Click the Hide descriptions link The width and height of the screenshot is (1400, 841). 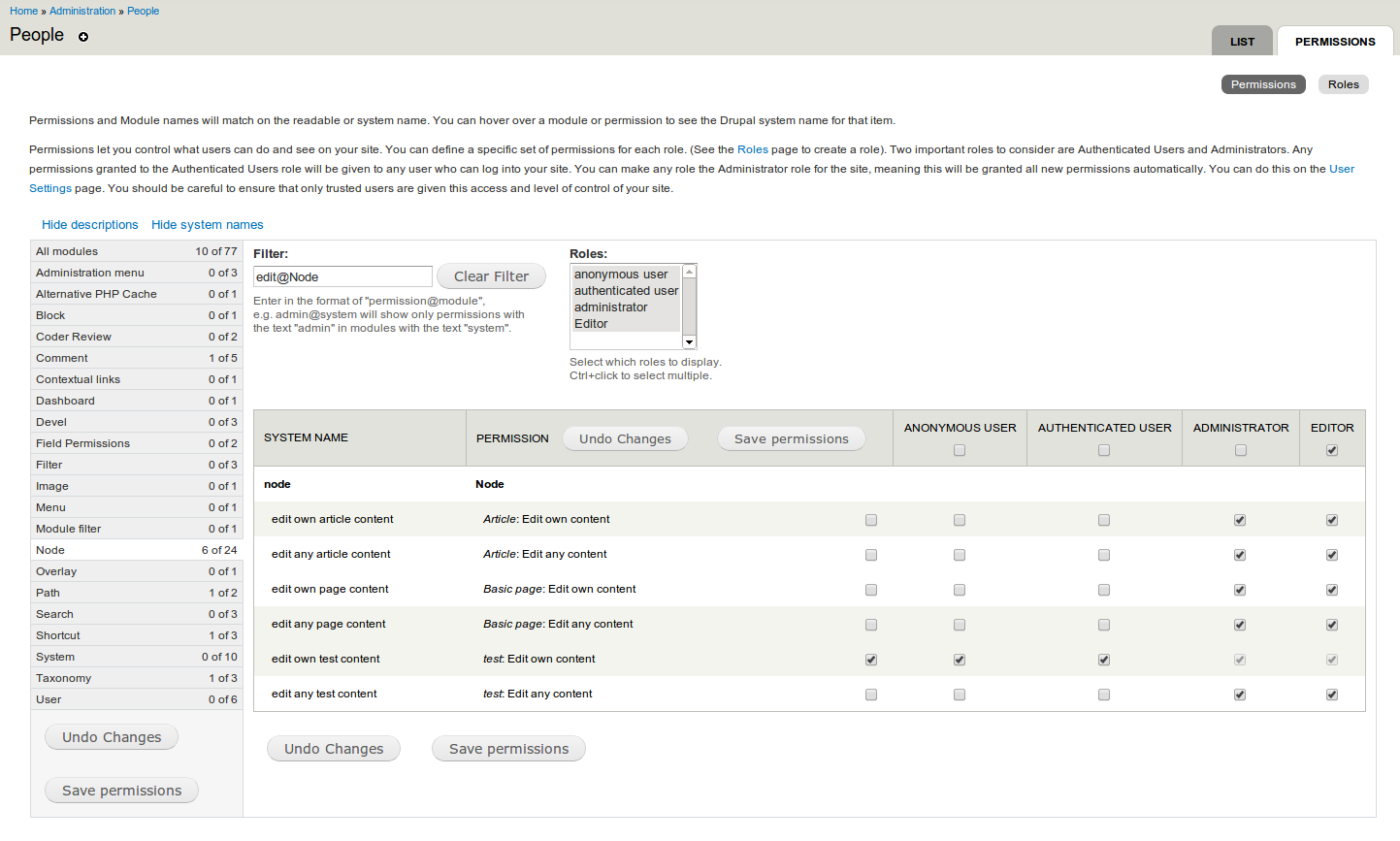pos(90,224)
